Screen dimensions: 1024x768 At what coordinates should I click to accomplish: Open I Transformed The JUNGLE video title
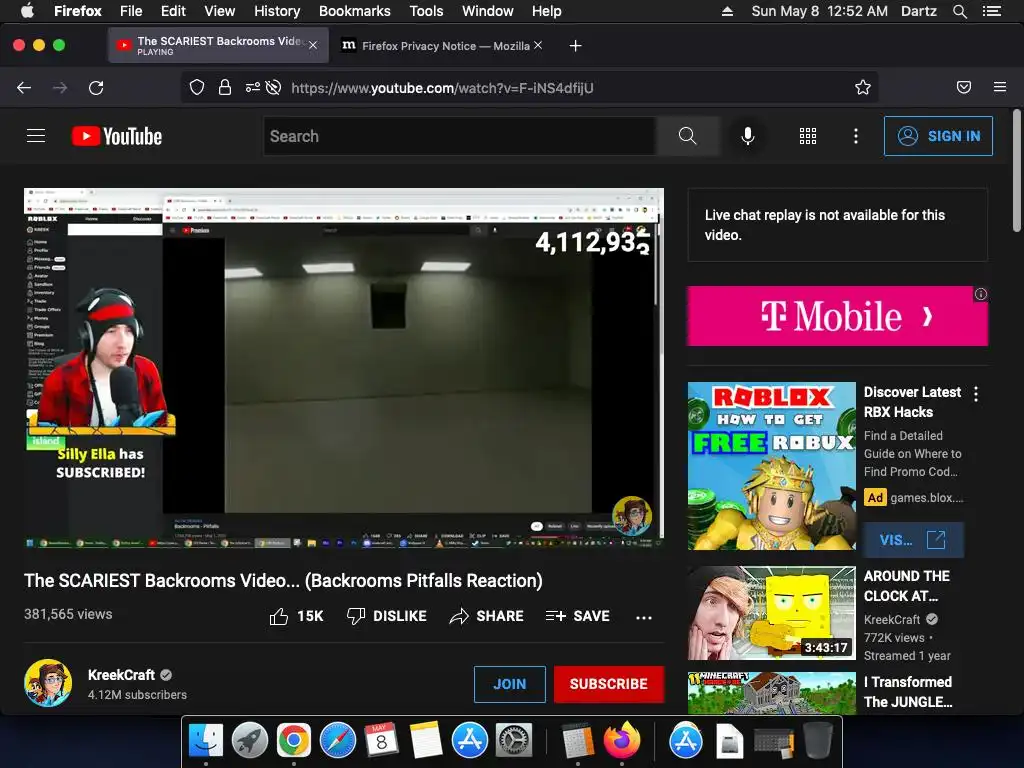point(908,692)
